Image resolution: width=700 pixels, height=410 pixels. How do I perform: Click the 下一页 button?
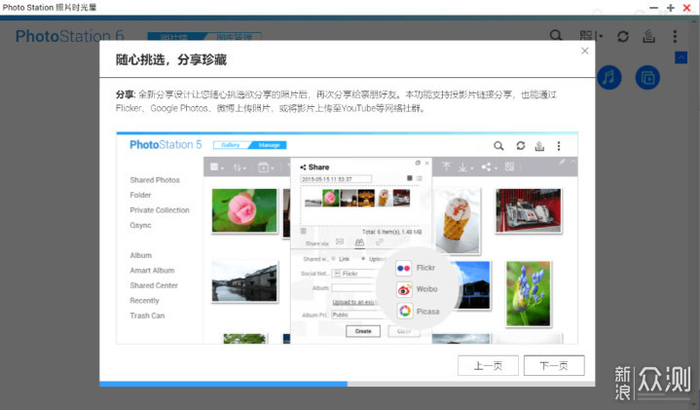click(x=554, y=366)
